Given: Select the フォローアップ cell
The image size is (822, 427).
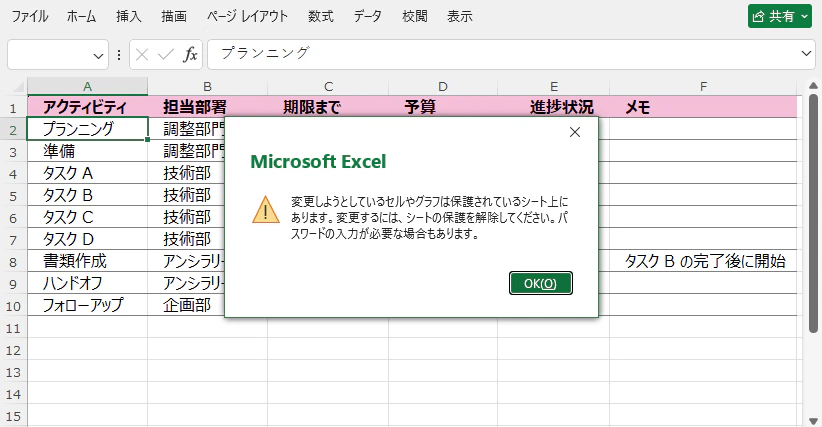Looking at the screenshot, I should pos(88,305).
